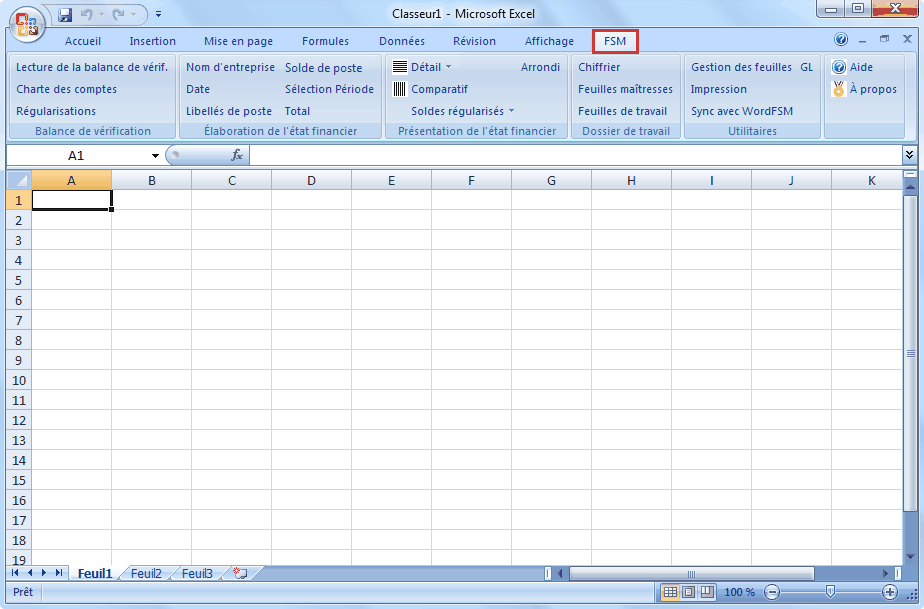The height and width of the screenshot is (609, 924).
Task: Undo the last action
Action: 86,14
